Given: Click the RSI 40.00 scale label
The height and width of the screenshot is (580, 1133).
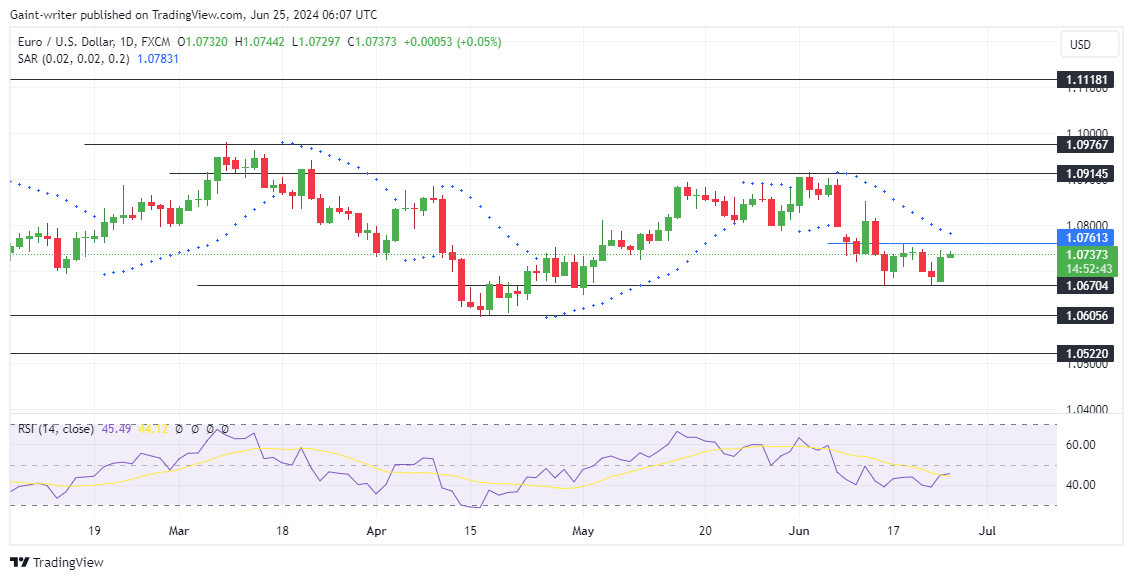Looking at the screenshot, I should pyautogui.click(x=1081, y=485).
